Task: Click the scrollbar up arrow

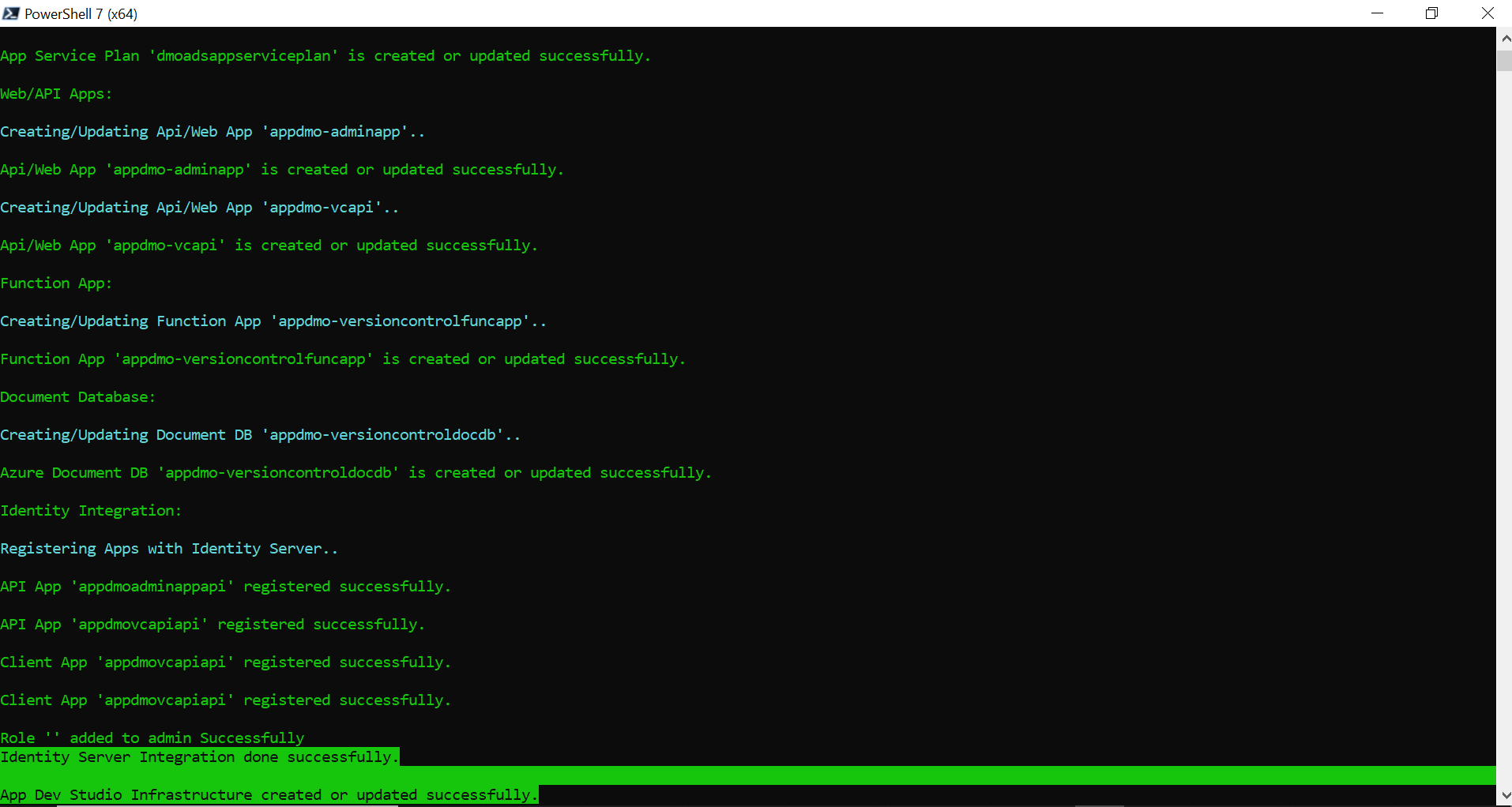Action: click(1504, 38)
